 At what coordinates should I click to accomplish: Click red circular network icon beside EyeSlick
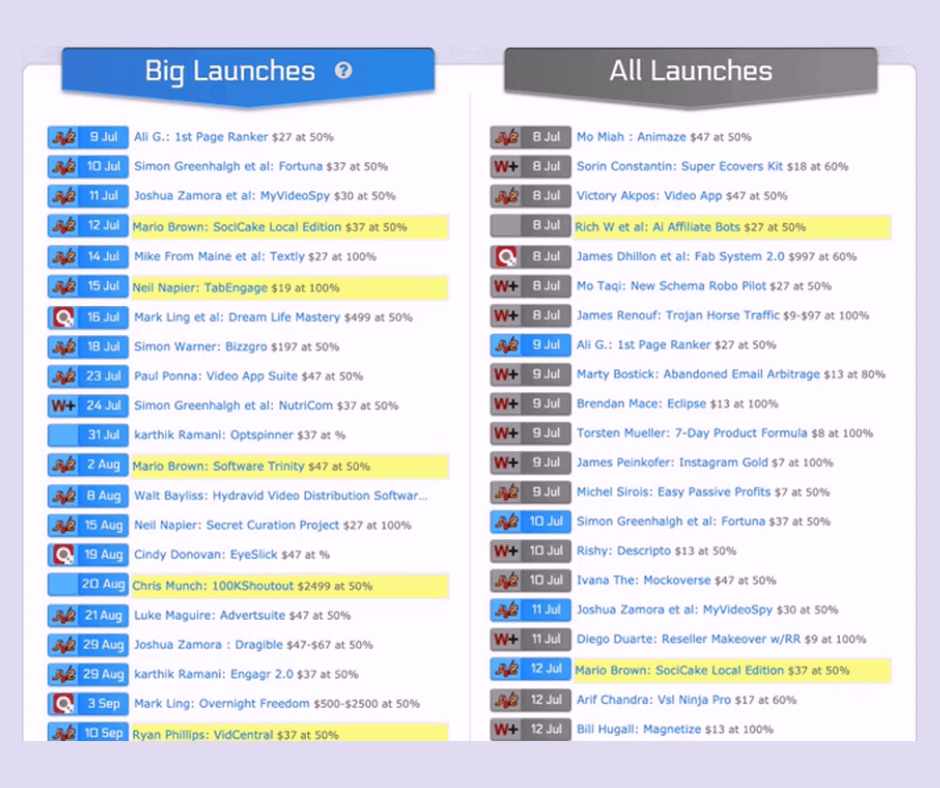(64, 555)
